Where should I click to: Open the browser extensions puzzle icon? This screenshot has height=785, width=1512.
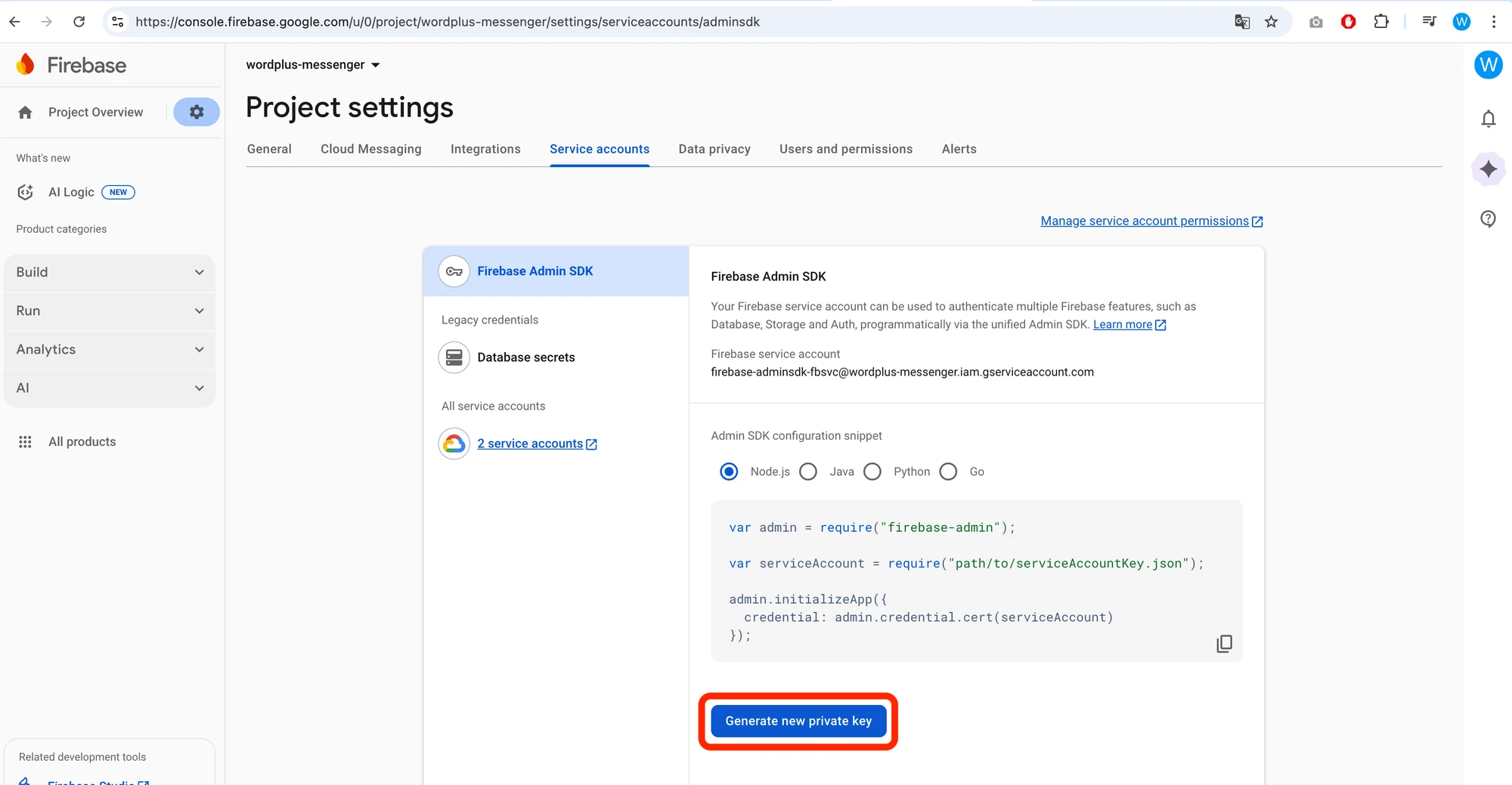point(1381,22)
